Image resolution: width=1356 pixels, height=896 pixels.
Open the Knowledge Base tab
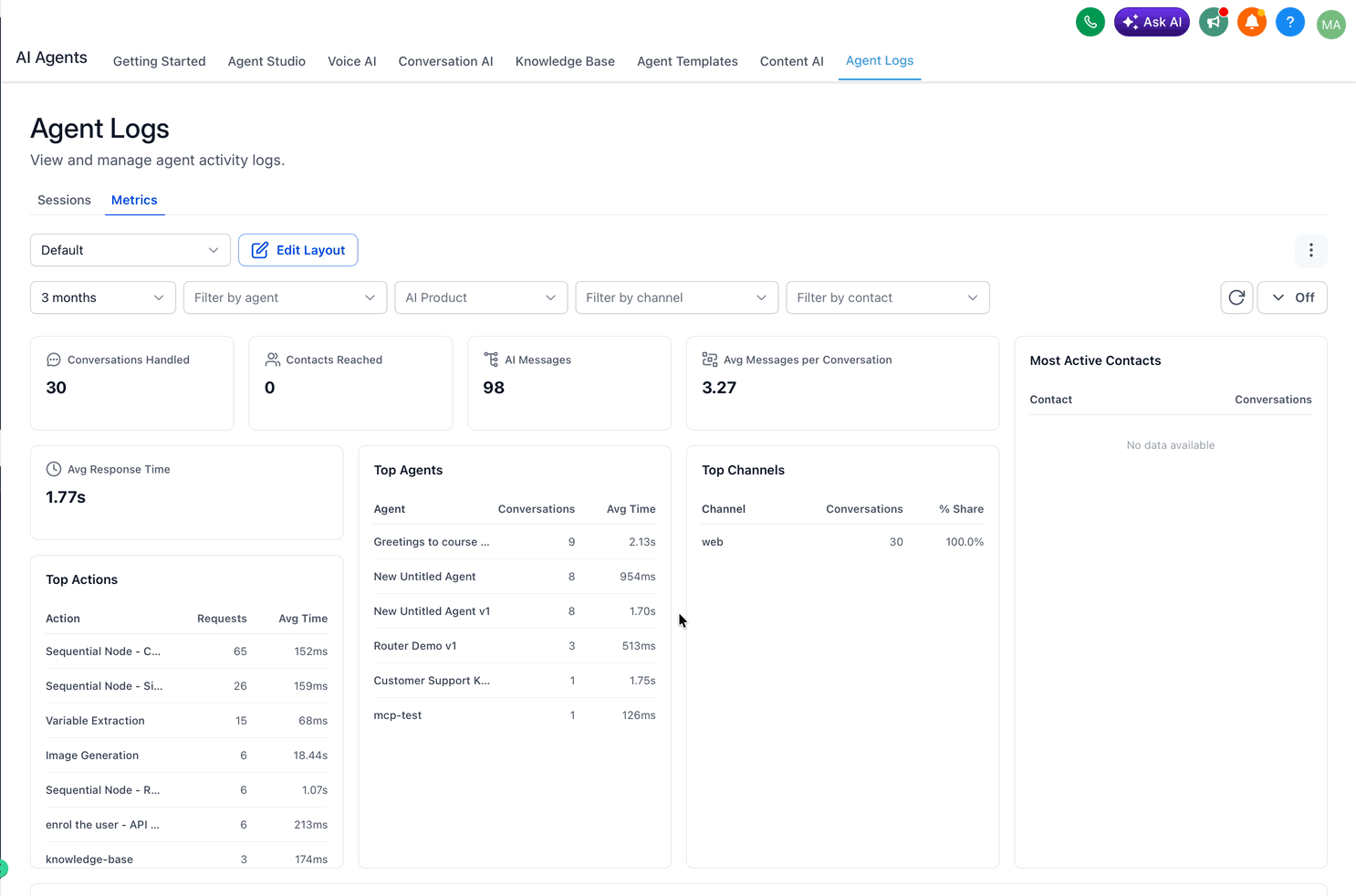565,61
